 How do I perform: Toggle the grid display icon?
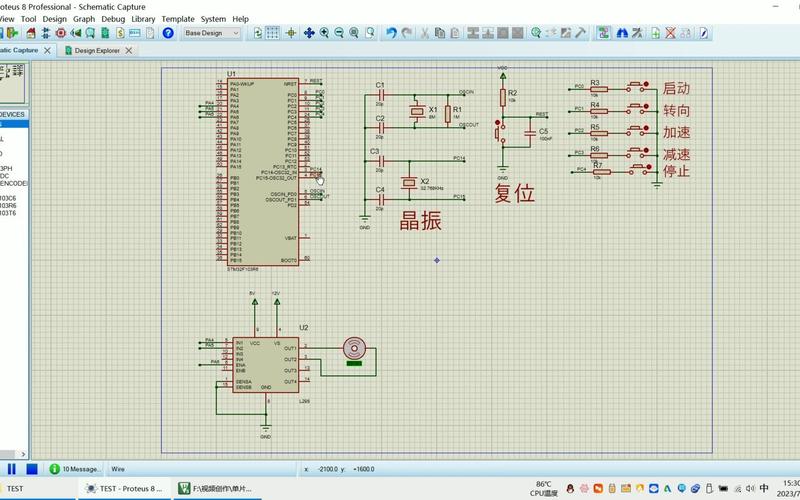pos(275,33)
